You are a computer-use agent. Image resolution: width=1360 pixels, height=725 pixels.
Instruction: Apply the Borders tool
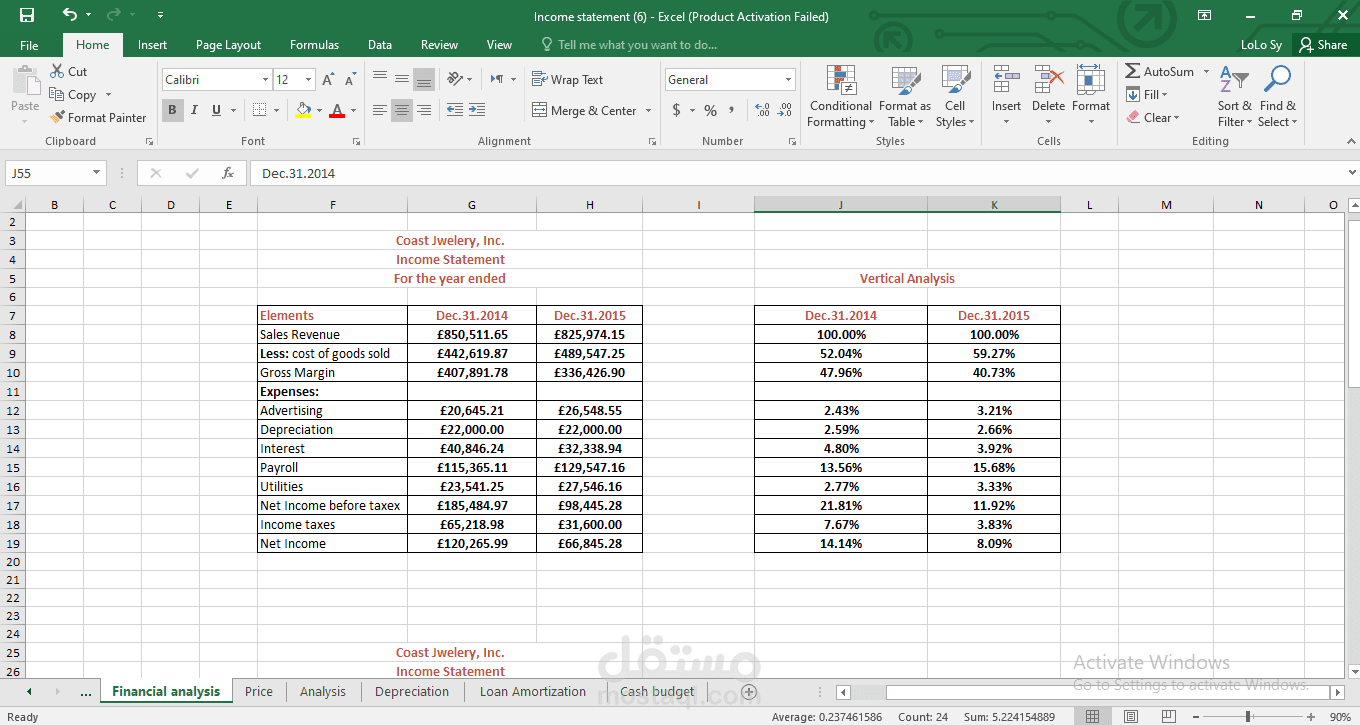point(259,110)
